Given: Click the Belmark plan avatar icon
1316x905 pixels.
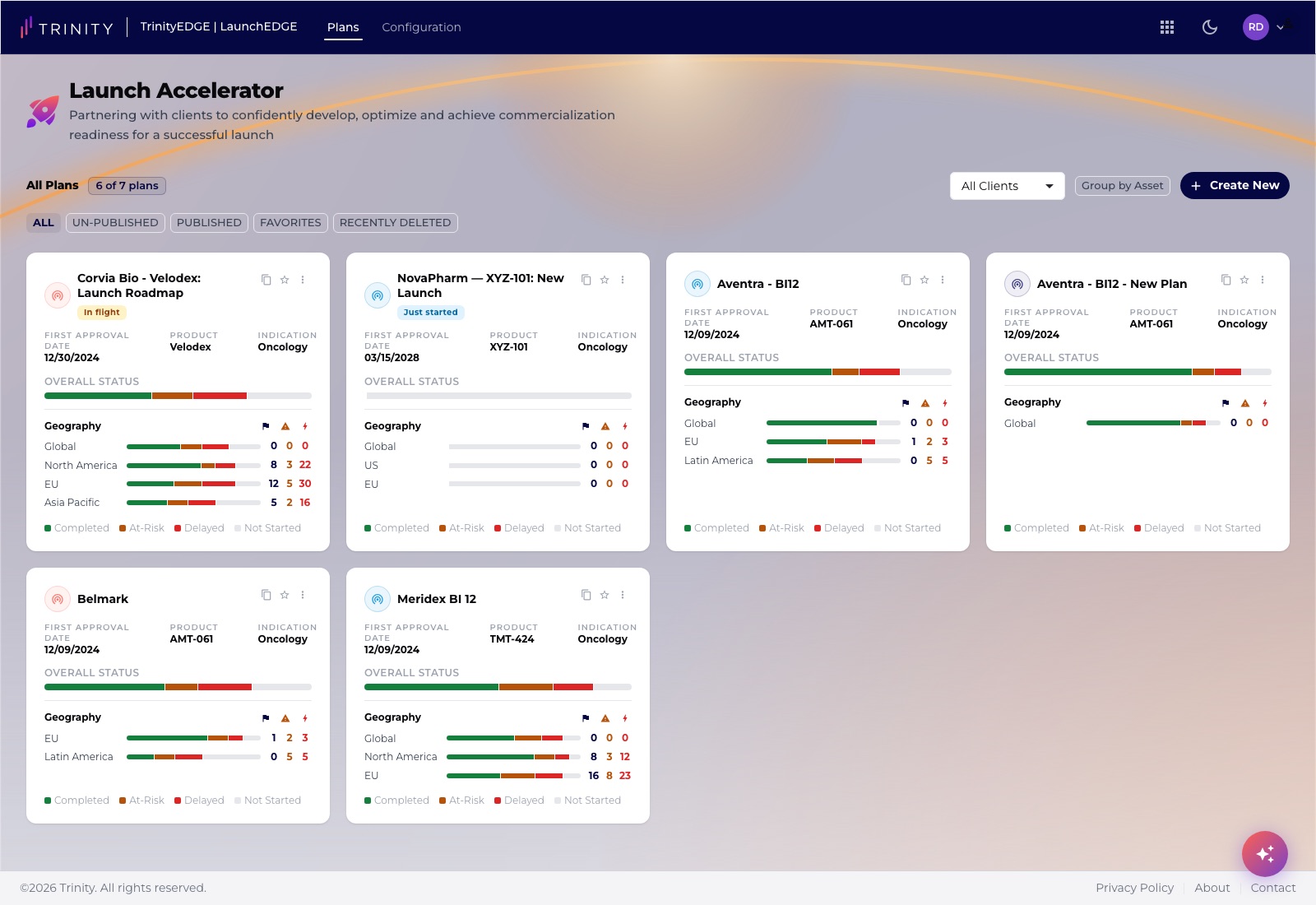Looking at the screenshot, I should tap(58, 599).
